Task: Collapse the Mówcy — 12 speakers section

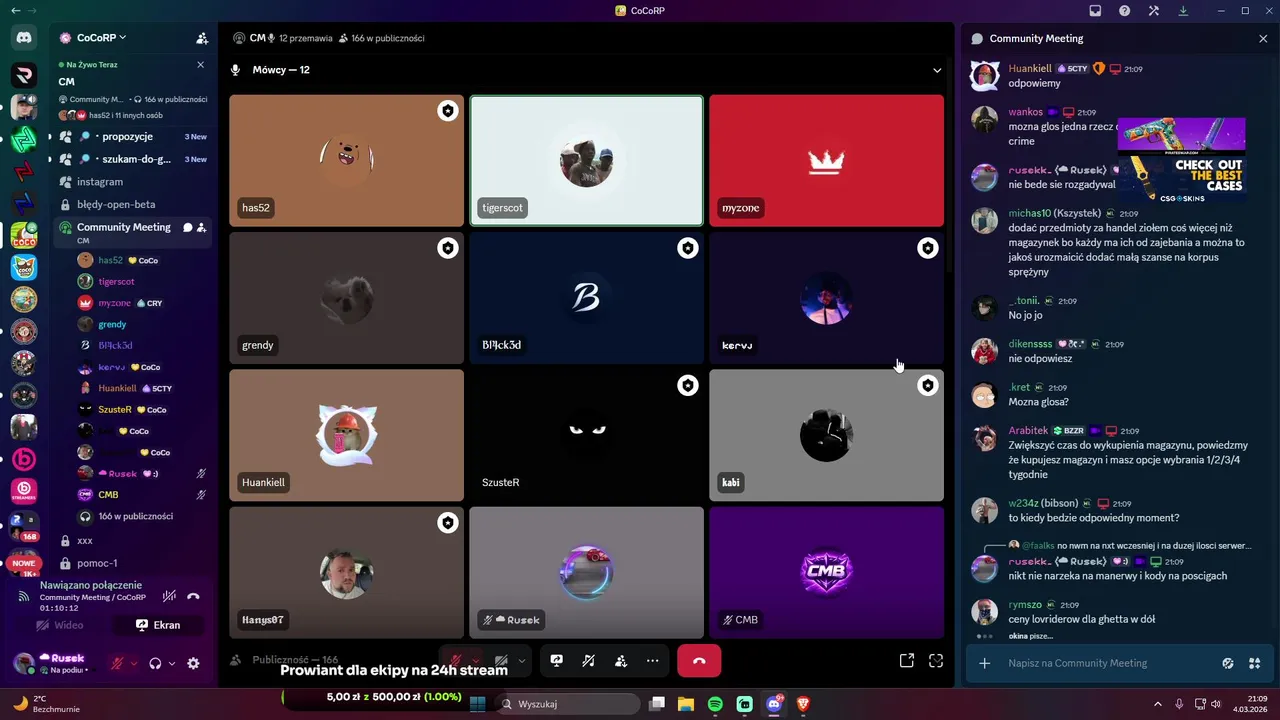Action: pyautogui.click(x=937, y=70)
